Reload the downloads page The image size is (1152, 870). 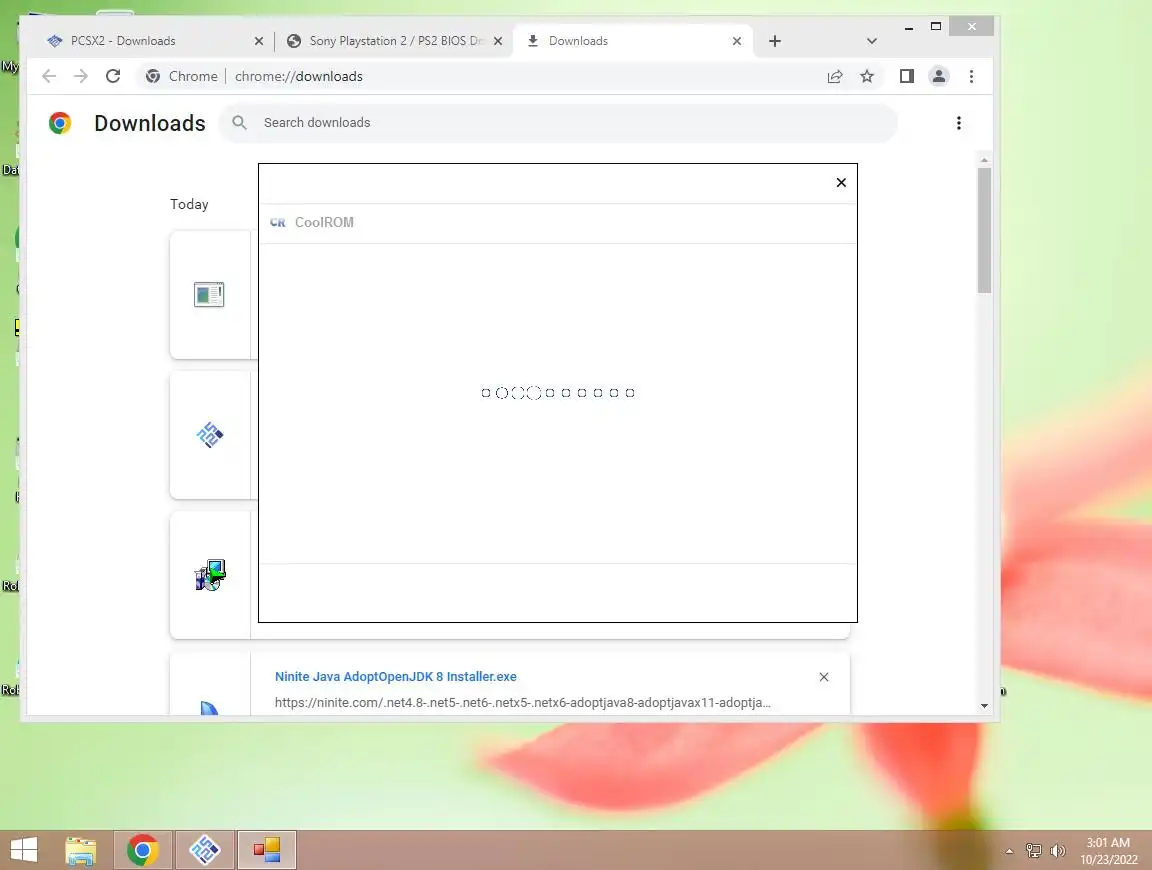coord(113,76)
